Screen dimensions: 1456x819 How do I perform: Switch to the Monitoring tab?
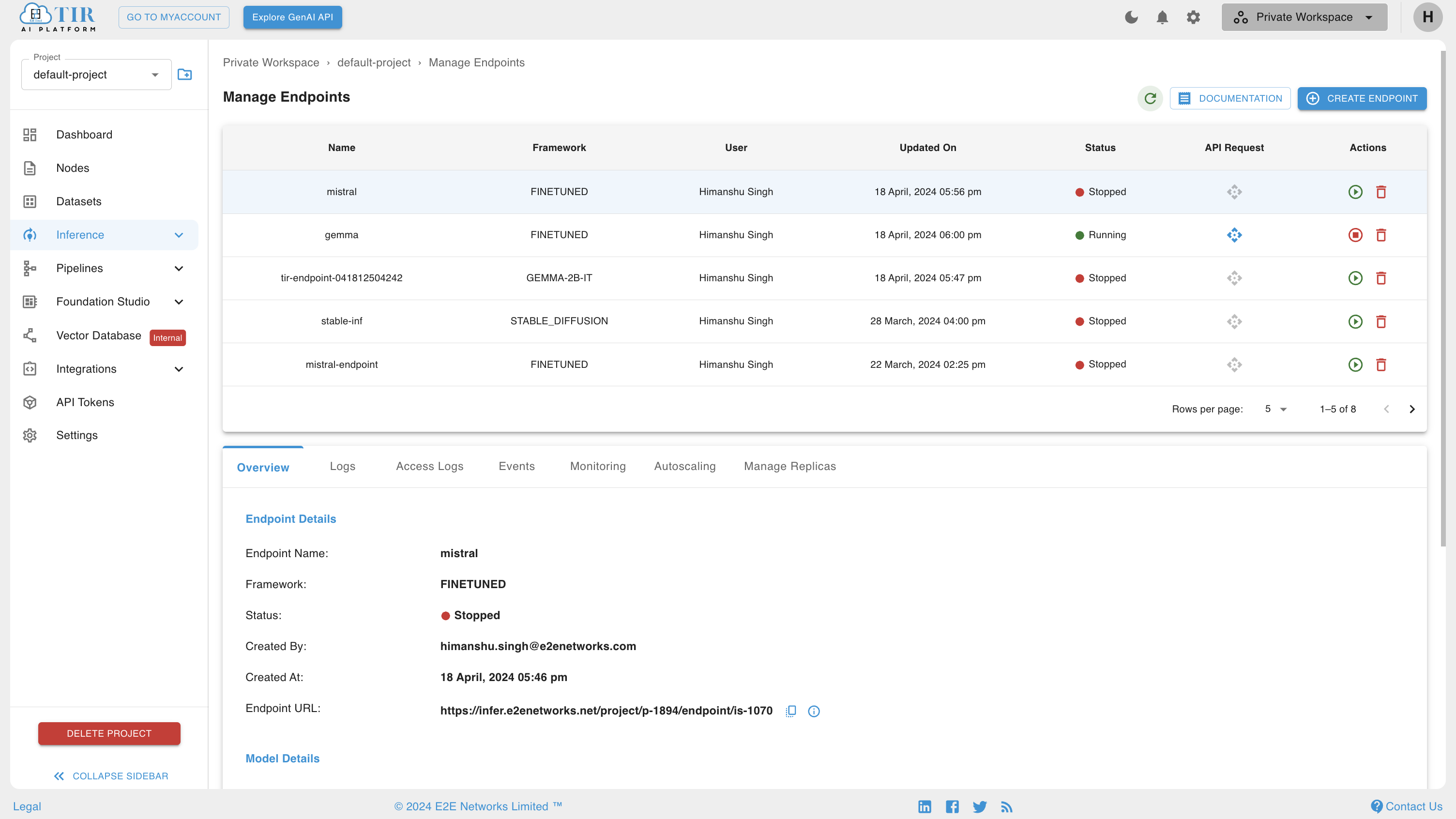tap(598, 466)
